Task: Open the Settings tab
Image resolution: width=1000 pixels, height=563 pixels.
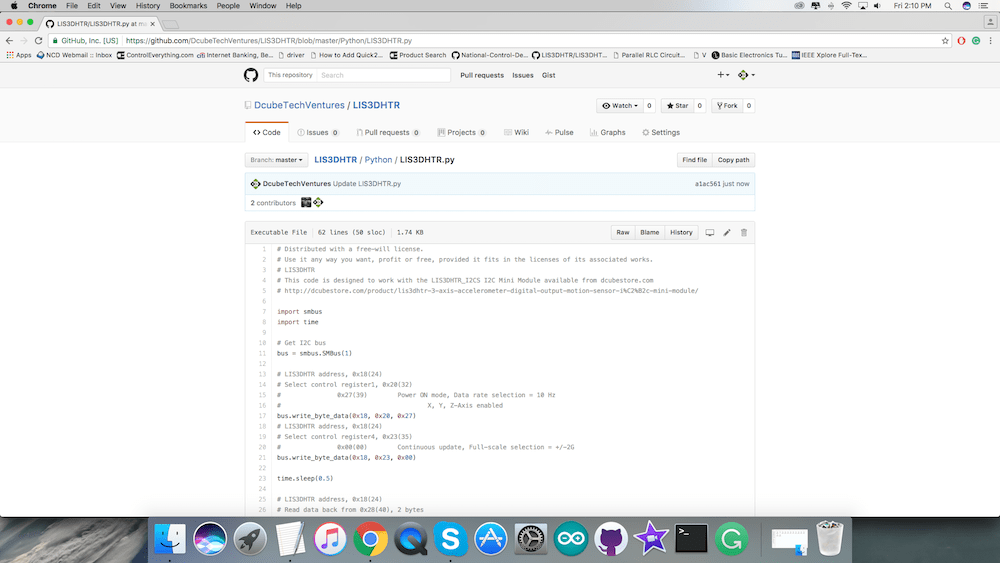Action: coord(661,133)
